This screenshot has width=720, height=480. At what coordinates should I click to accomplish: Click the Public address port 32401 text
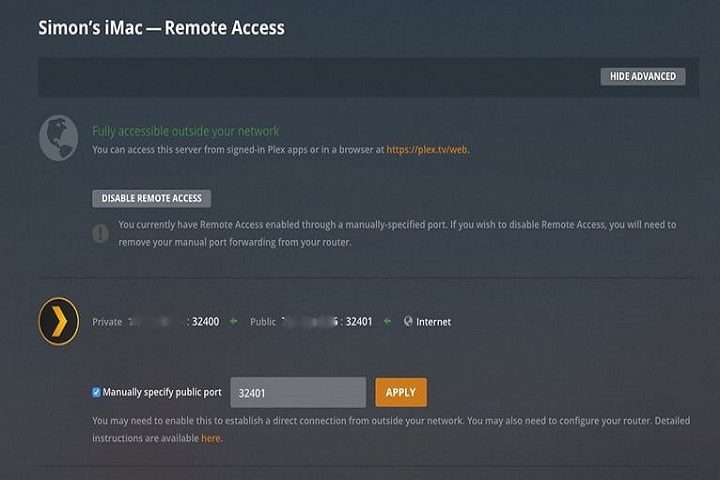pyautogui.click(x=358, y=322)
